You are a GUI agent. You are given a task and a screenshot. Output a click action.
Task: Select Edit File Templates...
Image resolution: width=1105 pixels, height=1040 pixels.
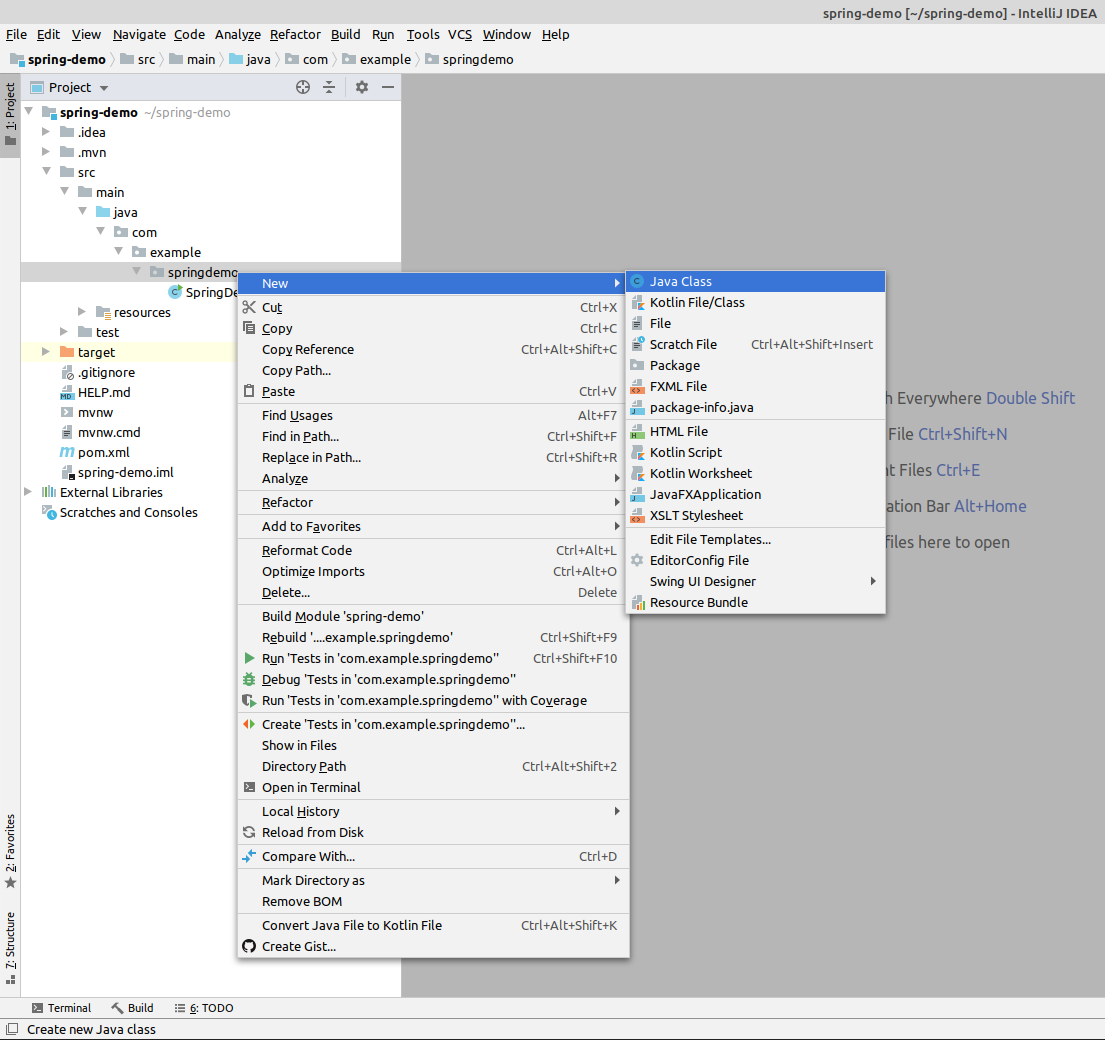[755, 539]
